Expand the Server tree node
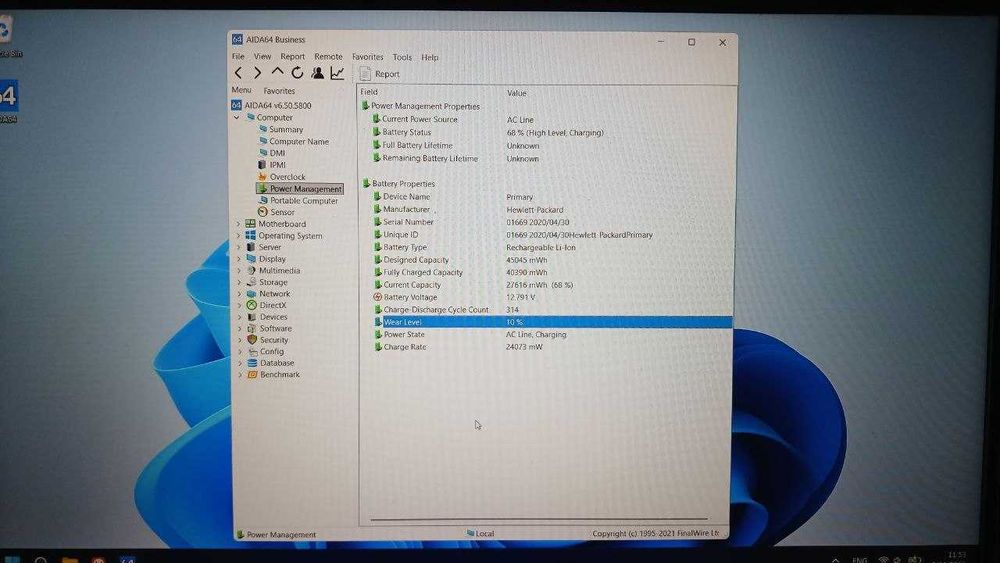This screenshot has height=563, width=1000. [x=239, y=247]
